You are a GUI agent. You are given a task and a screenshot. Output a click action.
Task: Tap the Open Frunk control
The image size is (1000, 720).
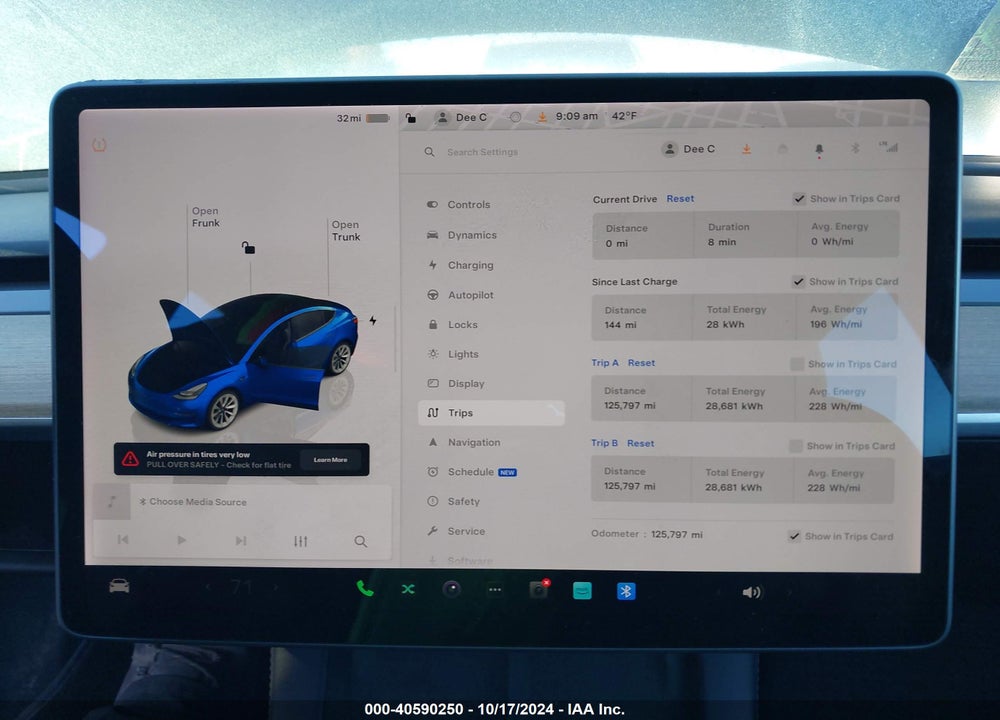pyautogui.click(x=205, y=217)
